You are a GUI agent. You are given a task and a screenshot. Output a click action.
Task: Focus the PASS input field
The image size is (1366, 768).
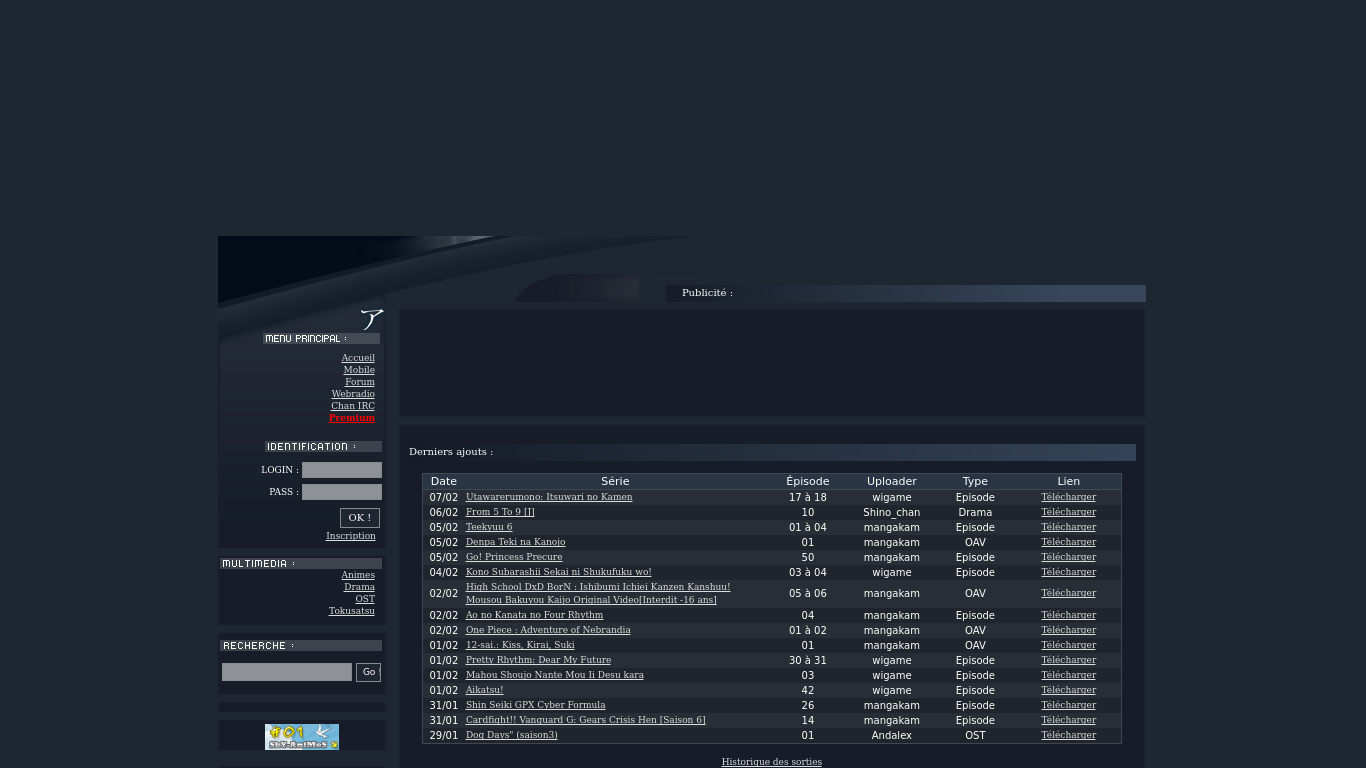[342, 492]
